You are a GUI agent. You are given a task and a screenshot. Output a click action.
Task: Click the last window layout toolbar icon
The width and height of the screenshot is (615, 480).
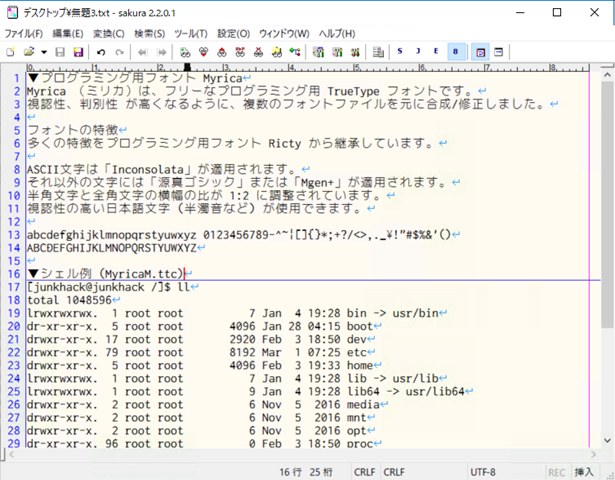499,52
